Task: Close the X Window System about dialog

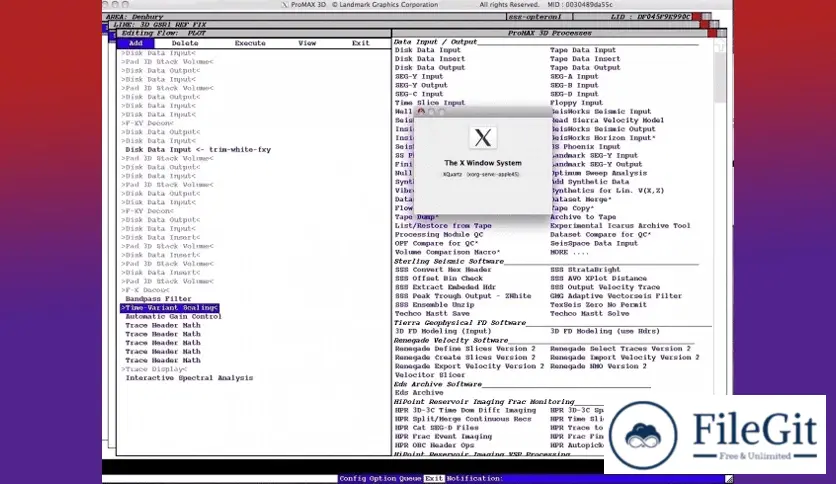Action: coord(421,112)
